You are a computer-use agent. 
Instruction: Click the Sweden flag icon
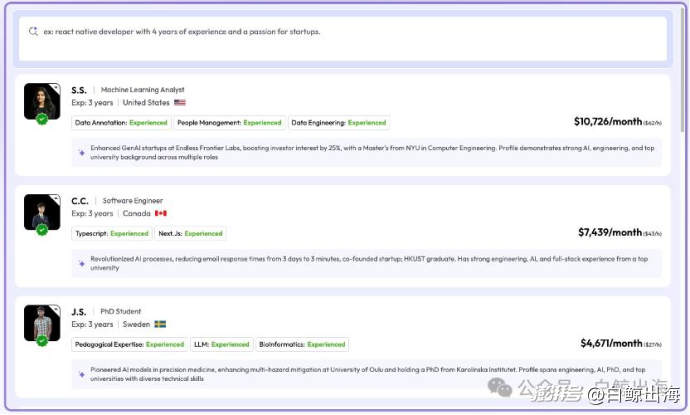click(160, 324)
